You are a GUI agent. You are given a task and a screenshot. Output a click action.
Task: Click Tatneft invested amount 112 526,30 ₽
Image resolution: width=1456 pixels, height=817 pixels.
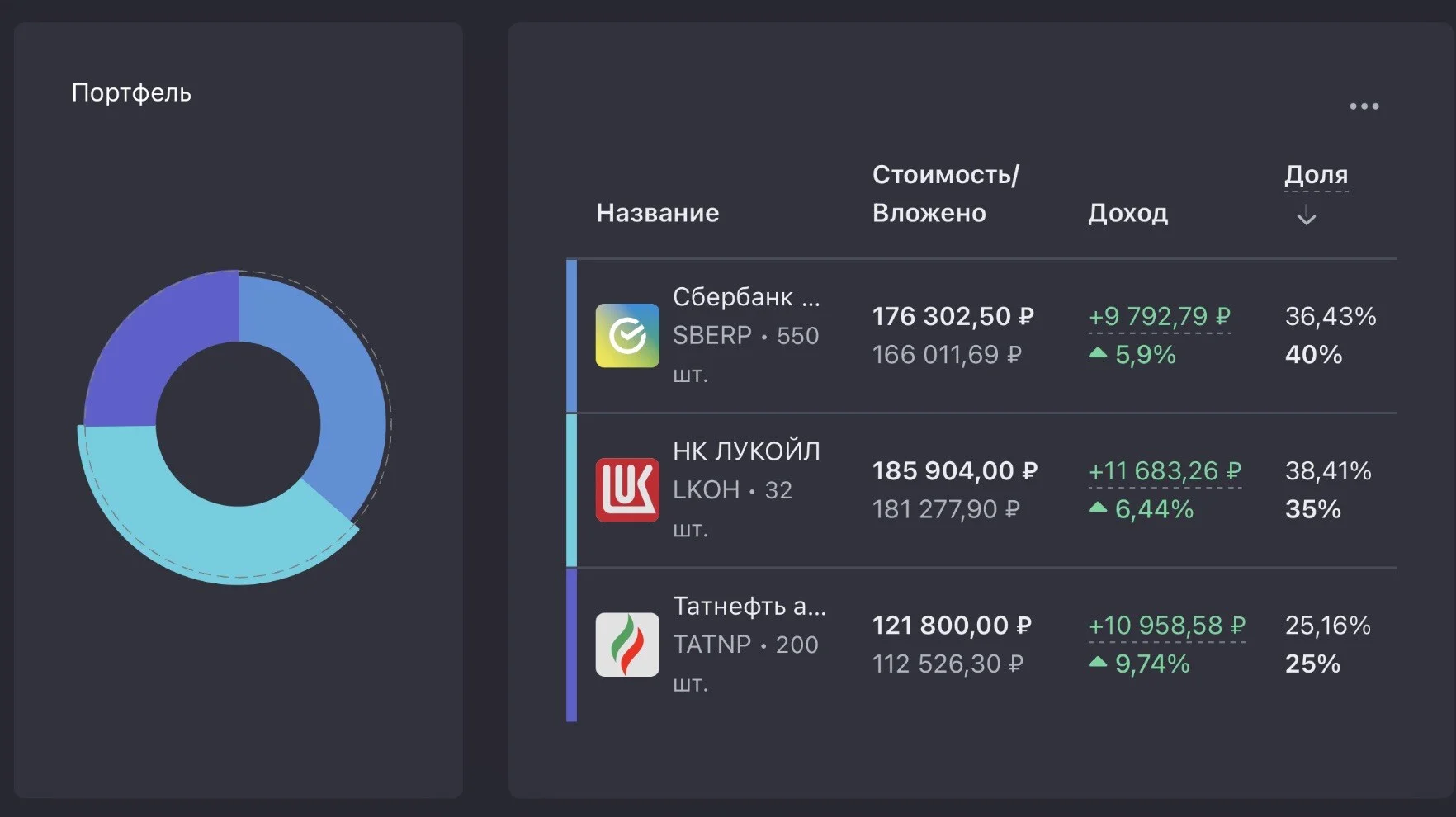pos(948,664)
